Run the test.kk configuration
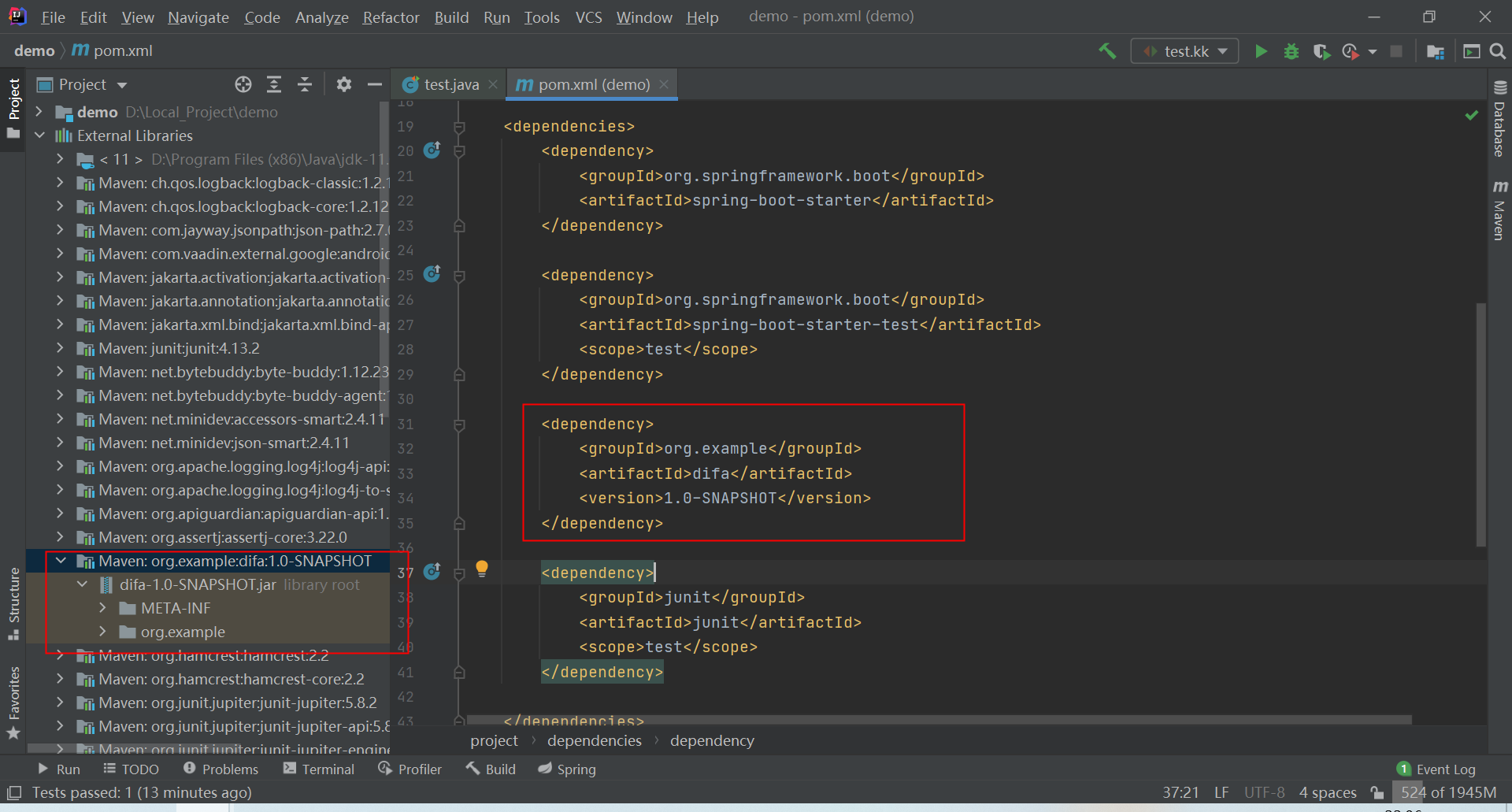Image resolution: width=1512 pixels, height=812 pixels. 1261,50
